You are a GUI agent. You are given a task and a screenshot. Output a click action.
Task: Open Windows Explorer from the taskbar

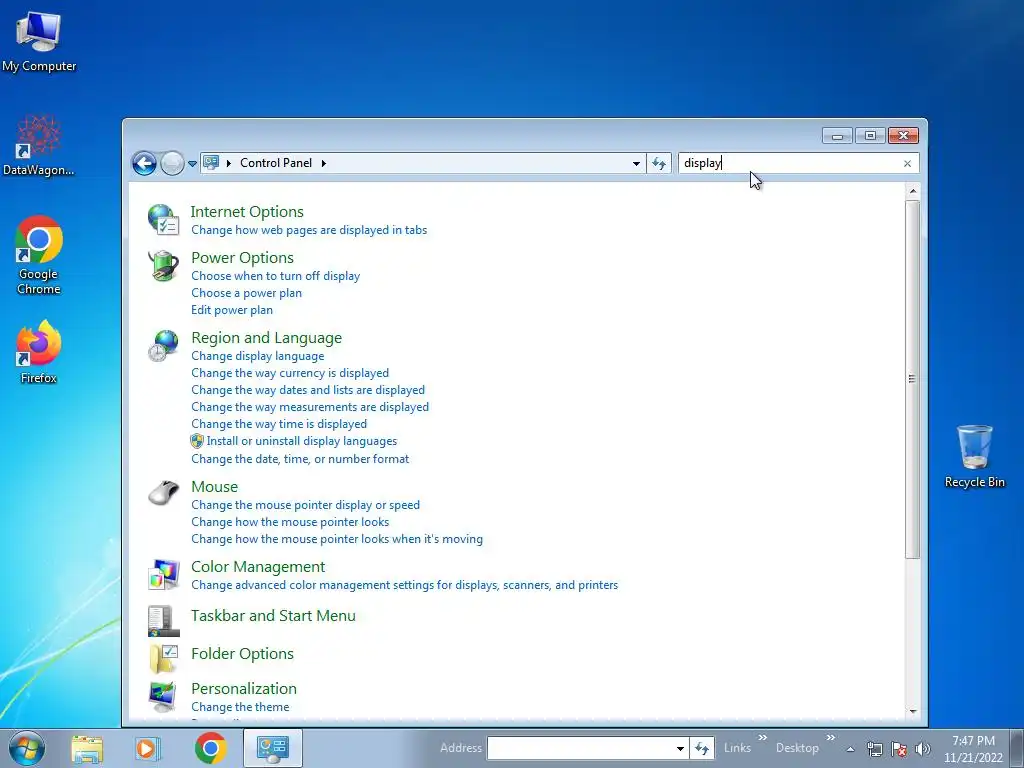[87, 748]
